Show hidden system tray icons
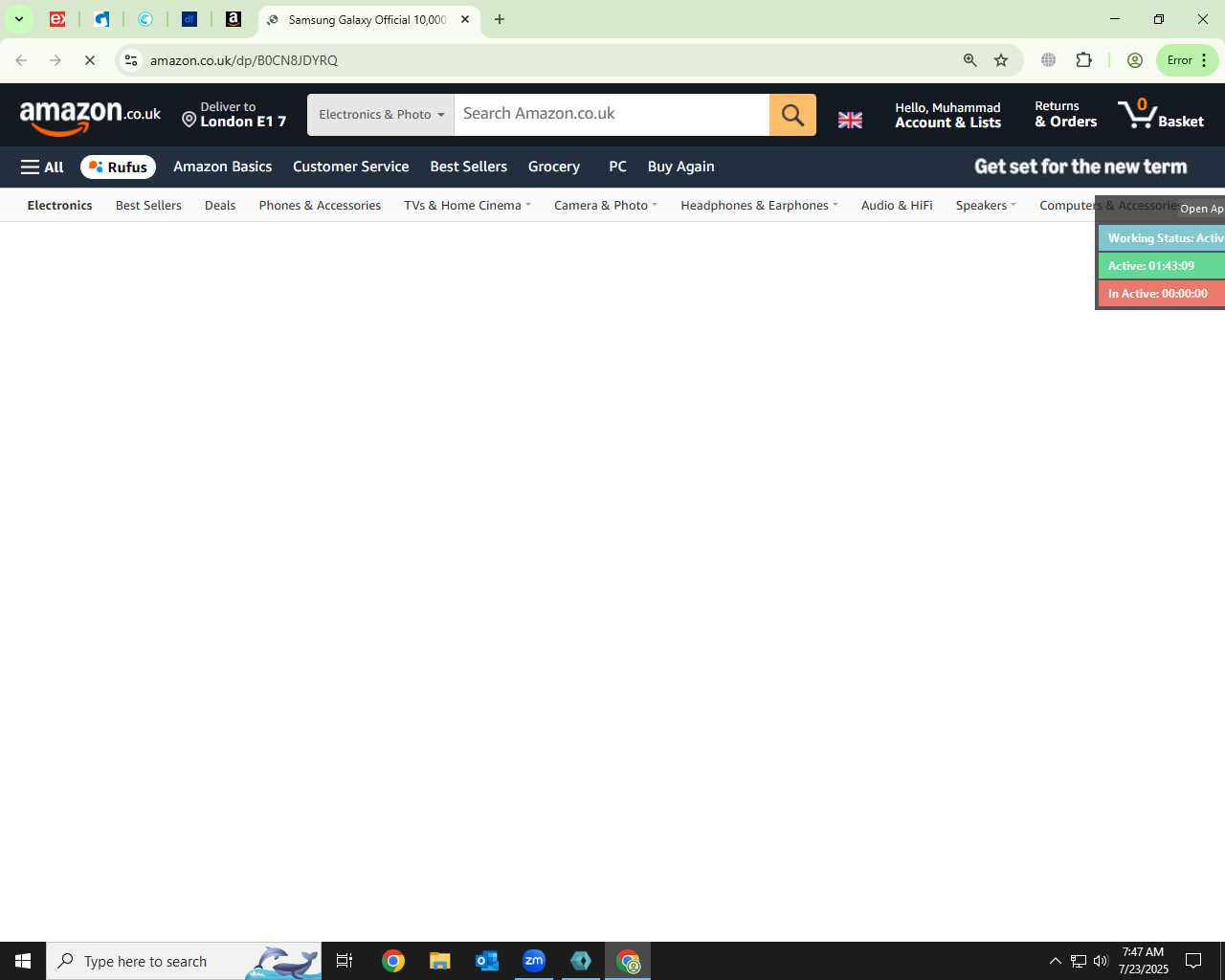Viewport: 1225px width, 980px height. pyautogui.click(x=1055, y=961)
